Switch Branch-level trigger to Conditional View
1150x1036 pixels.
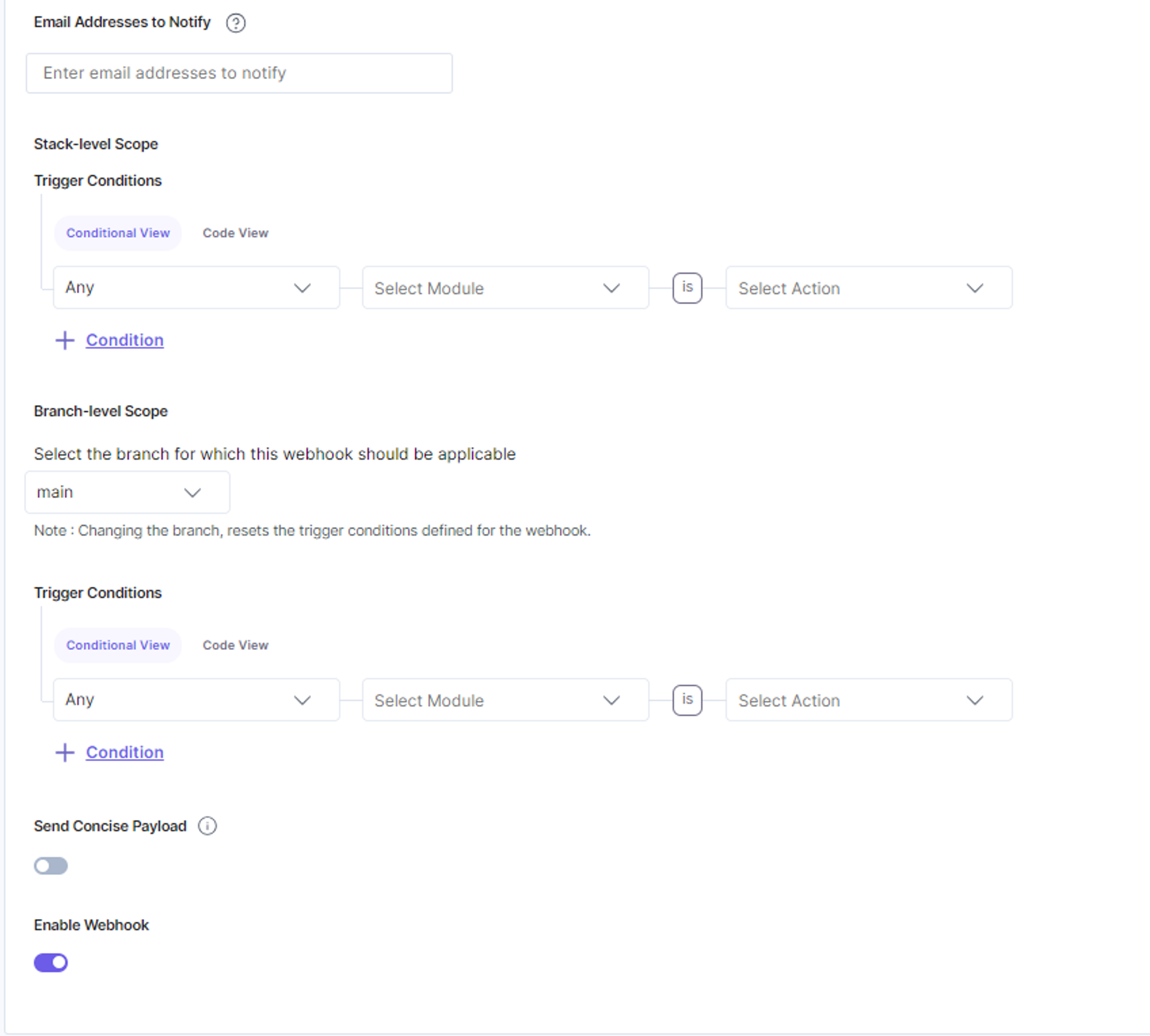point(118,645)
